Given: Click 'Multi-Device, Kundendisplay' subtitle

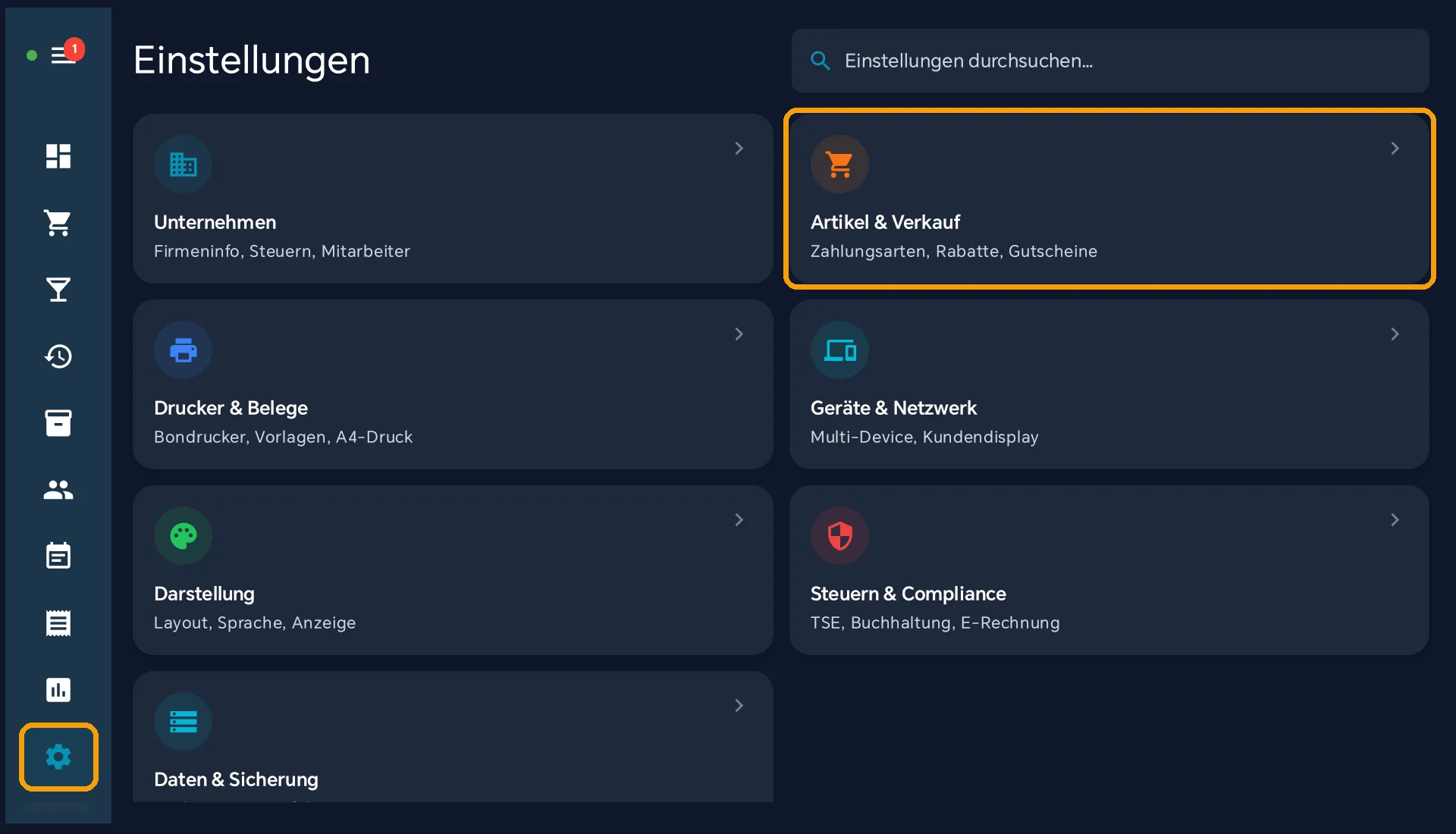Looking at the screenshot, I should (x=924, y=437).
